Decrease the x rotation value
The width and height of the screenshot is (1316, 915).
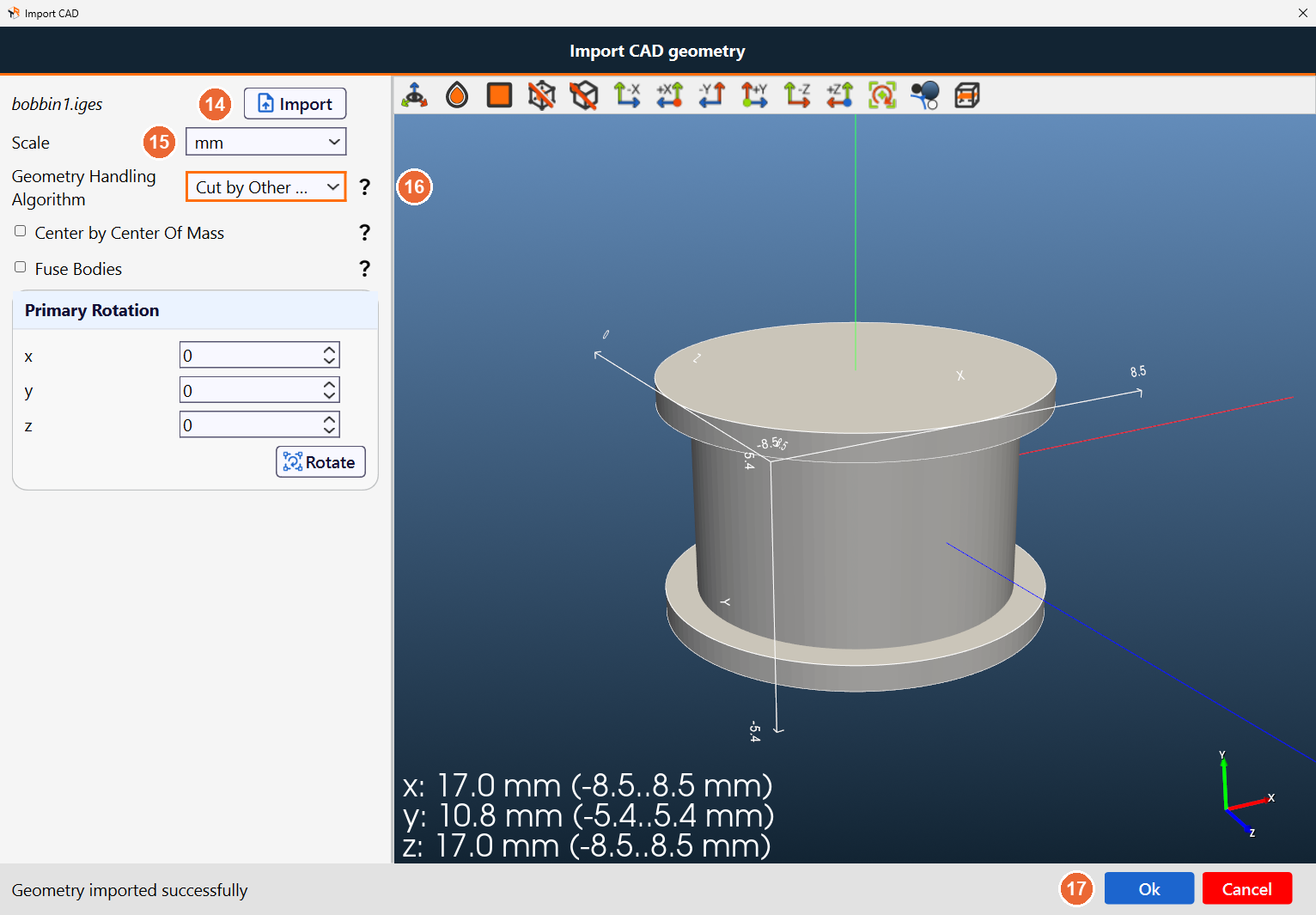[330, 361]
